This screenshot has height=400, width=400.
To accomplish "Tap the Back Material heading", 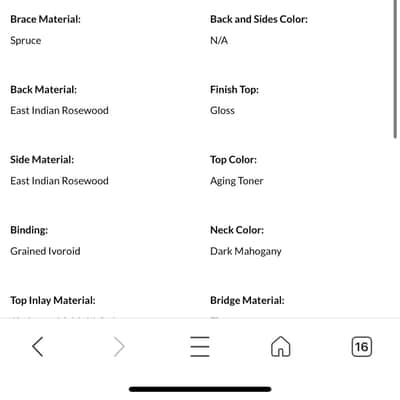I will point(43,90).
